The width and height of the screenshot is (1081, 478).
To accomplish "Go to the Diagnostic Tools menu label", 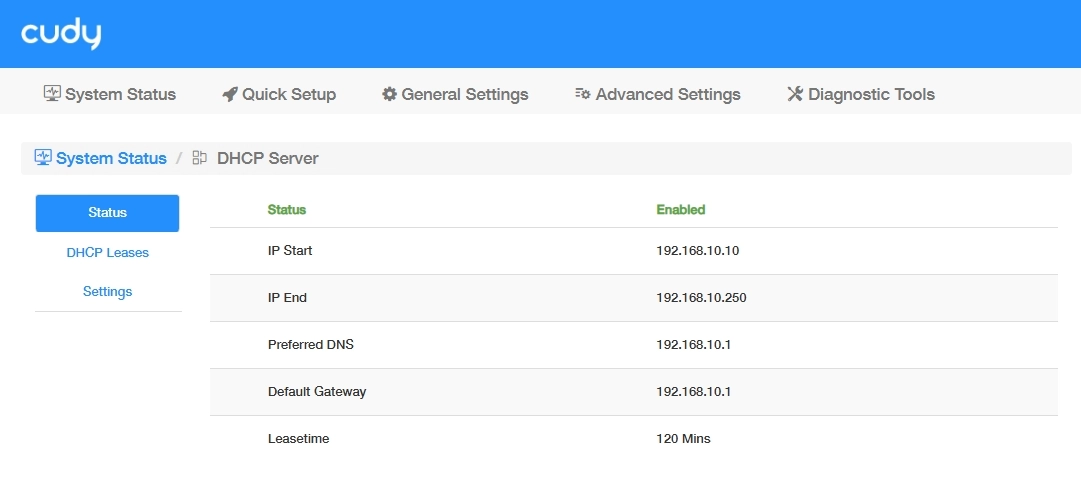I will coord(871,94).
